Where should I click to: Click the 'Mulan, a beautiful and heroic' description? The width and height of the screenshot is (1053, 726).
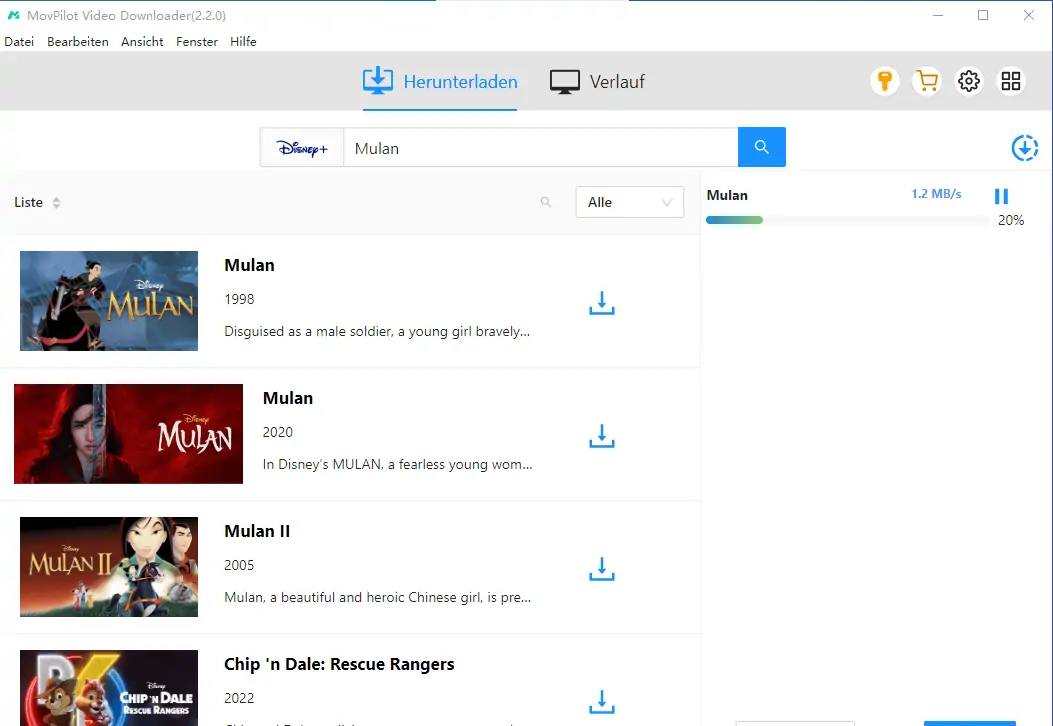[x=377, y=597]
